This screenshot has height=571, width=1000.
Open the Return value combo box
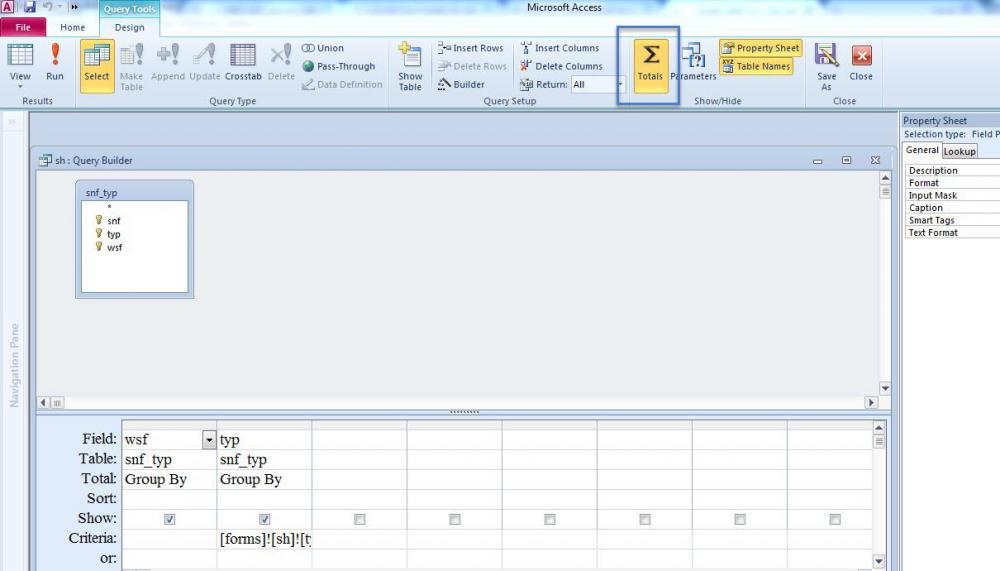(x=598, y=84)
